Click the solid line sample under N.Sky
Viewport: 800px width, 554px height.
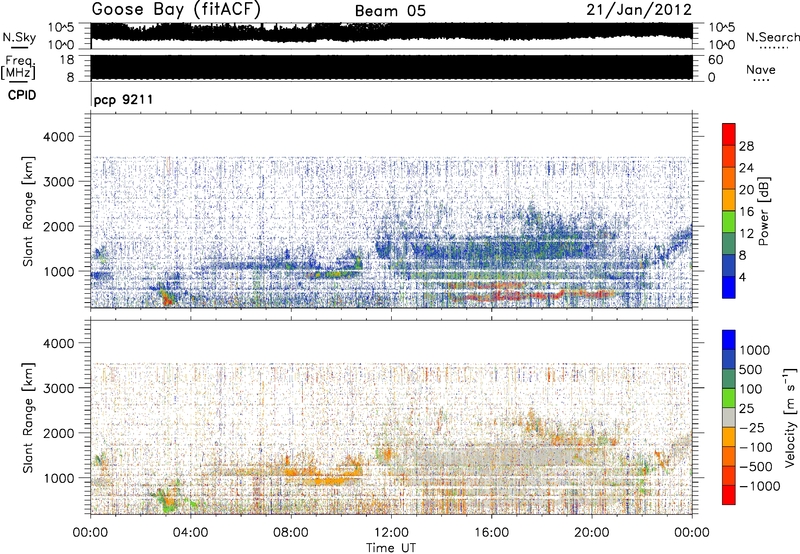point(19,48)
